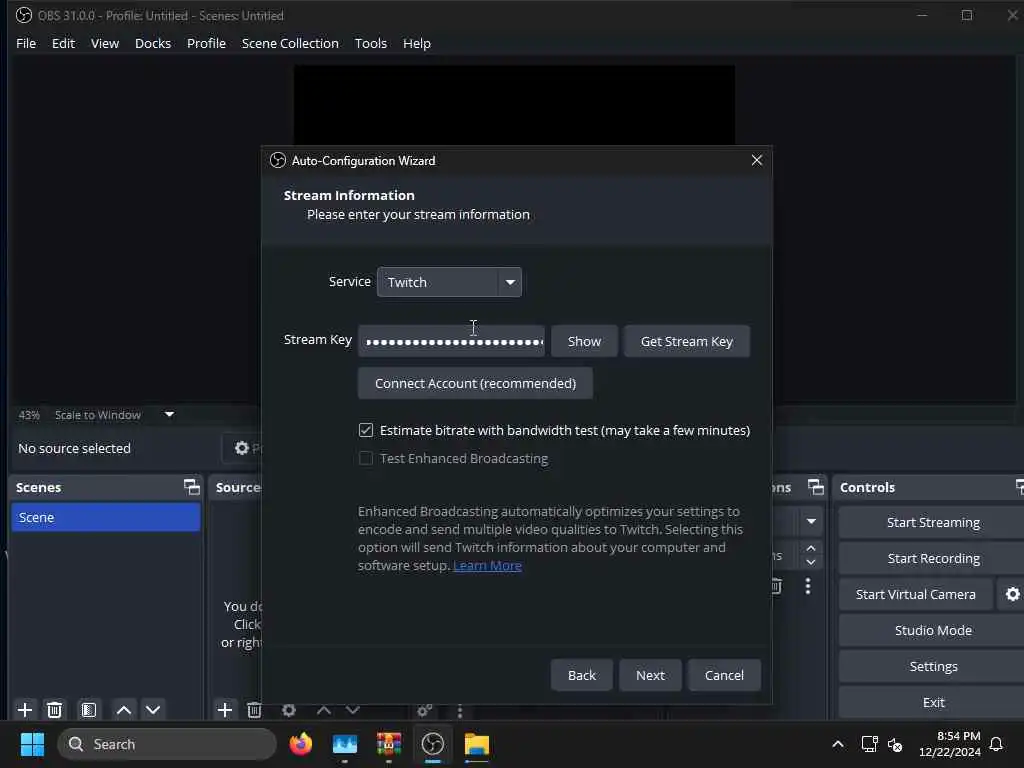Undock the Scene Transitions panel
Viewport: 1024px width, 768px height.
[816, 487]
